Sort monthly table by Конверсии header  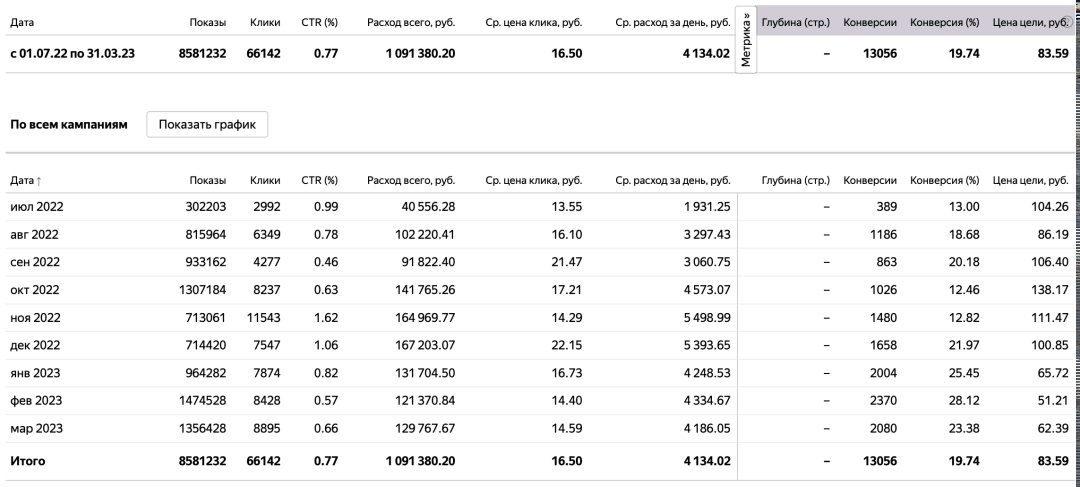pyautogui.click(x=869, y=180)
